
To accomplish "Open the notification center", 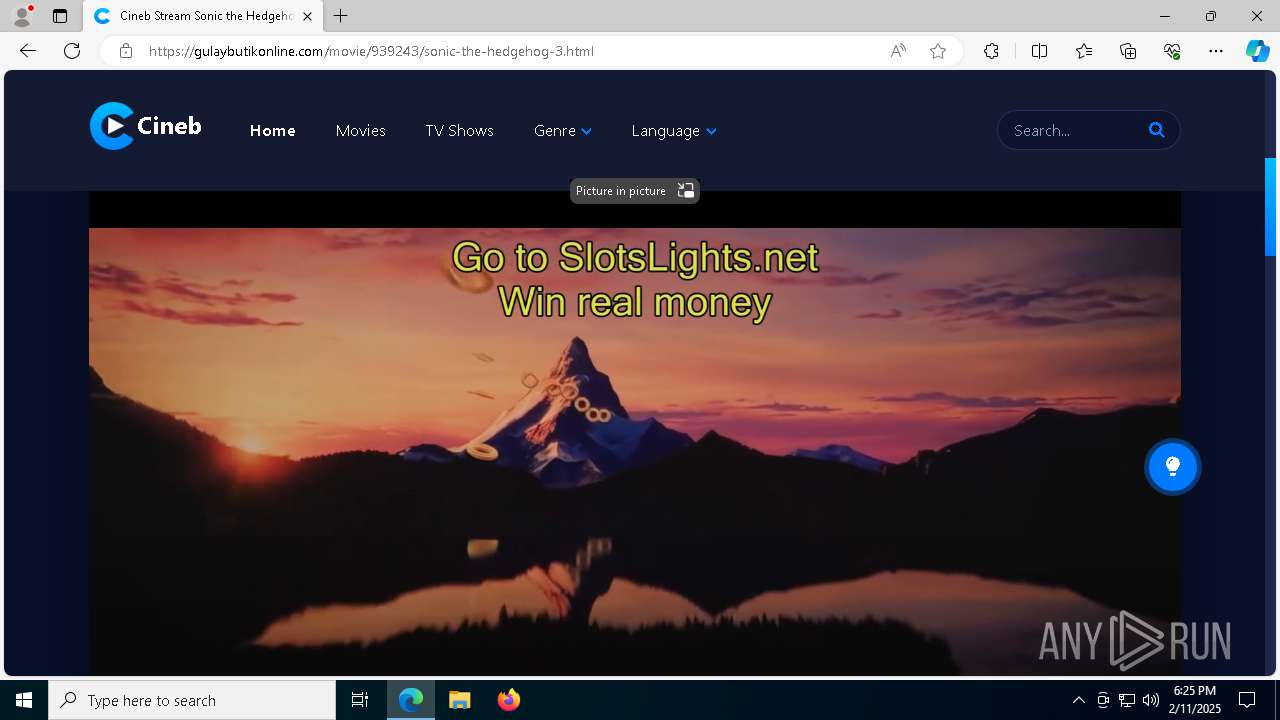I will [1247, 700].
